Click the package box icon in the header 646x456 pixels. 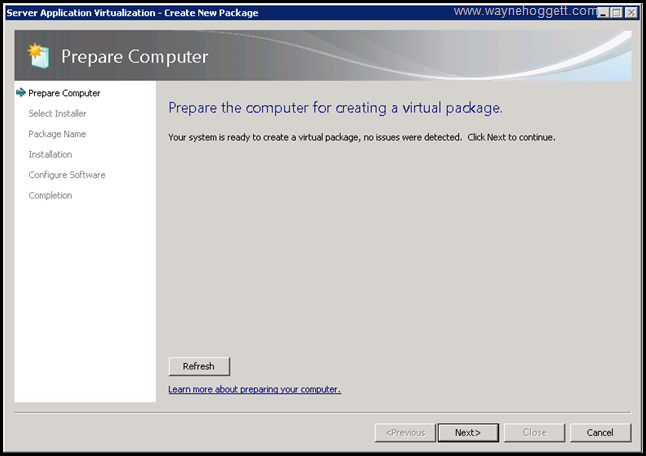pyautogui.click(x=38, y=56)
